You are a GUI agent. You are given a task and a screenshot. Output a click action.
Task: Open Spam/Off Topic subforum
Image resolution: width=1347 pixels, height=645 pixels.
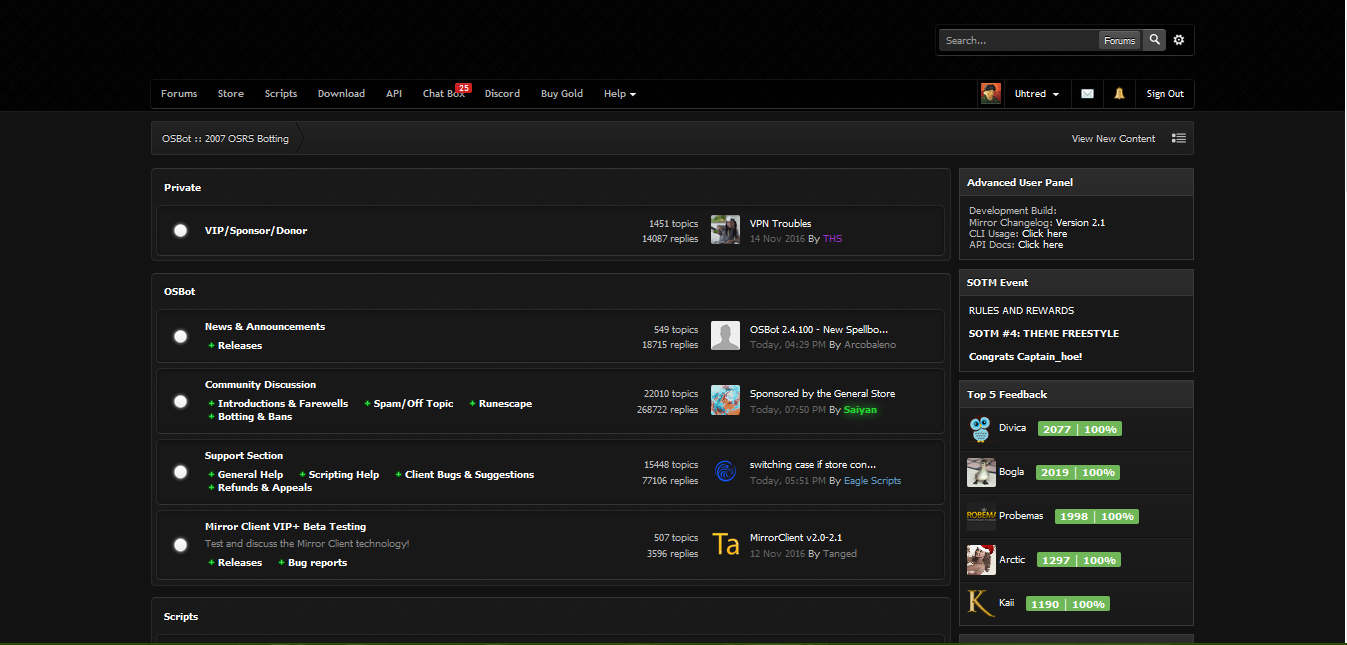(x=413, y=404)
